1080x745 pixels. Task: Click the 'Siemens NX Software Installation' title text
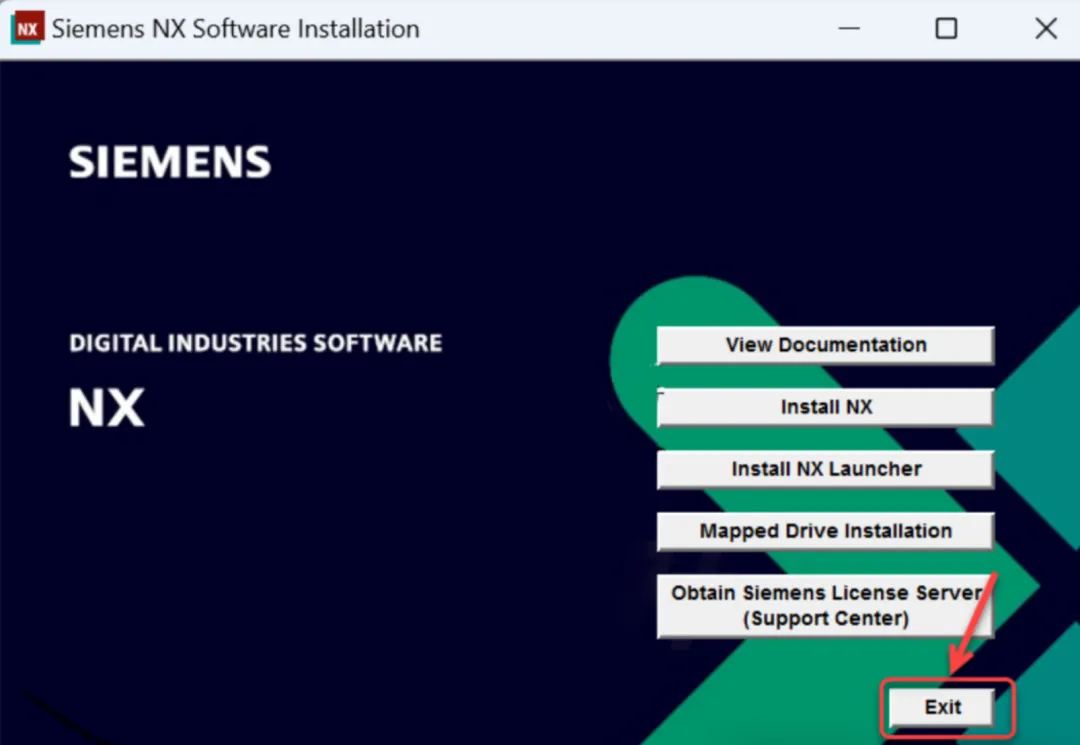[x=236, y=29]
